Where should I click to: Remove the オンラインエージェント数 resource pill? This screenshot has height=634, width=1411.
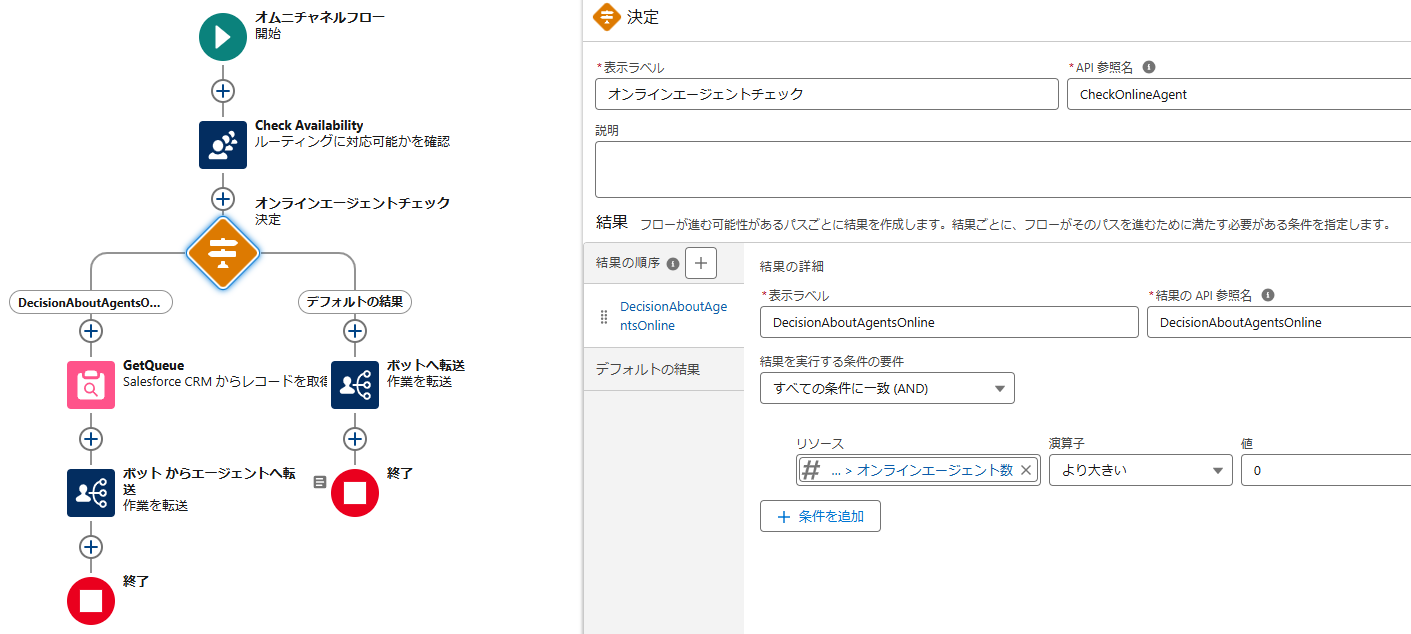[1027, 469]
